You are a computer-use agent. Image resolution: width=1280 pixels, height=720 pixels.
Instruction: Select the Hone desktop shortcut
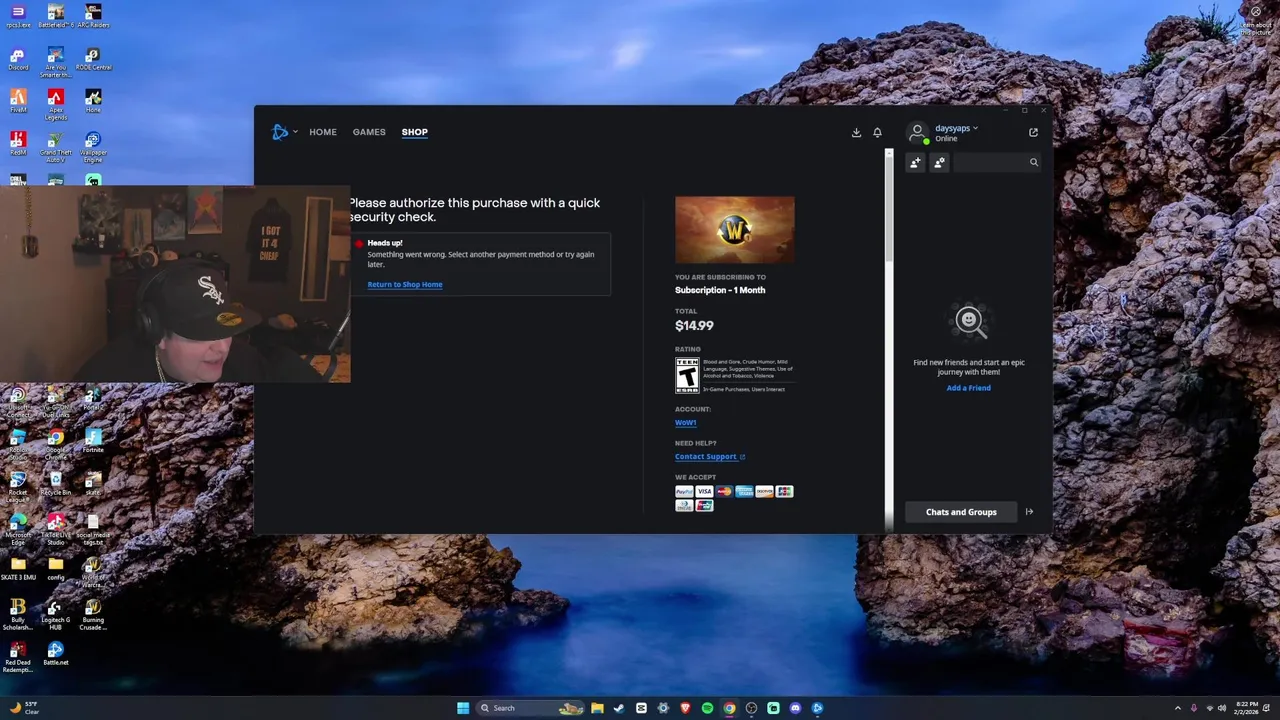click(93, 101)
